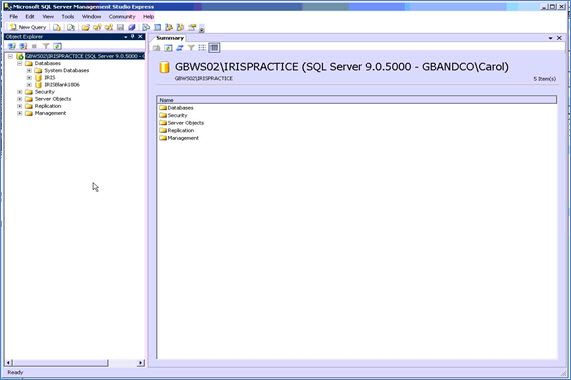The width and height of the screenshot is (571, 380).
Task: Expand the Server Objects tree node
Action: pos(20,99)
